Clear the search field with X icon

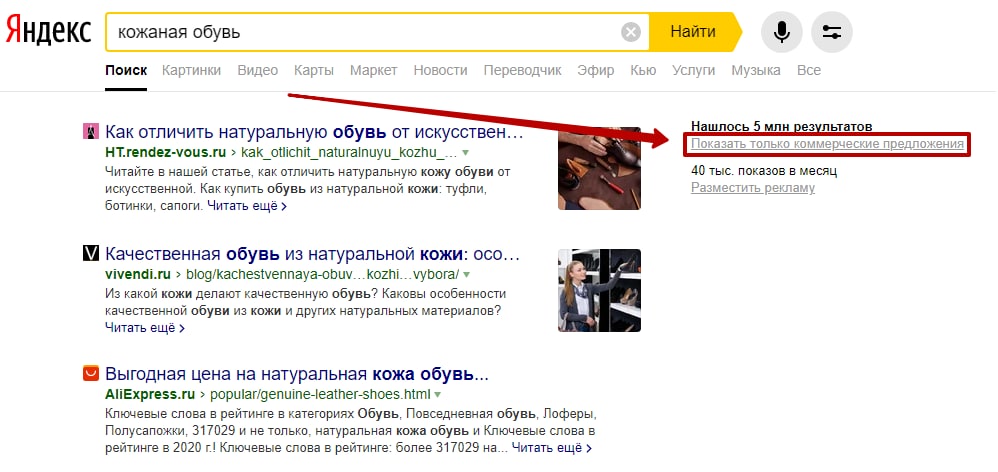coord(630,32)
